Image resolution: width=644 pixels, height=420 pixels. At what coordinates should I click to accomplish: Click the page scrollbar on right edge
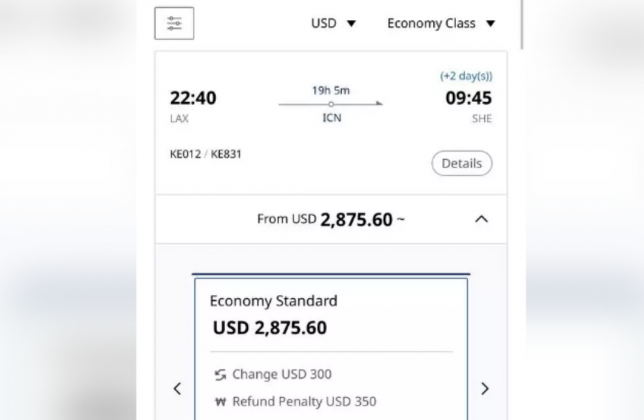tap(522, 25)
